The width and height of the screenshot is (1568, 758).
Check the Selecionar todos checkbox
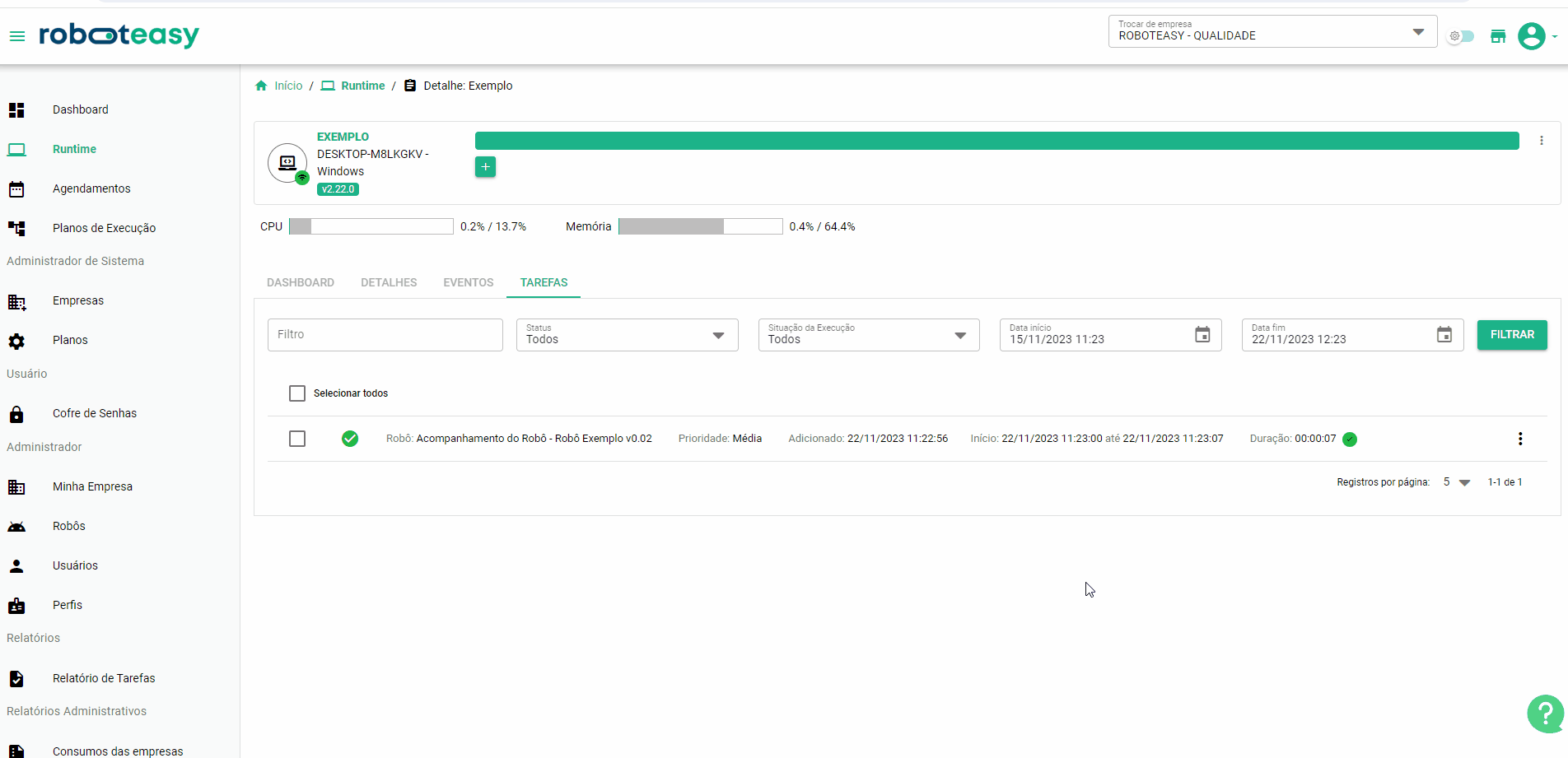pyautogui.click(x=297, y=393)
